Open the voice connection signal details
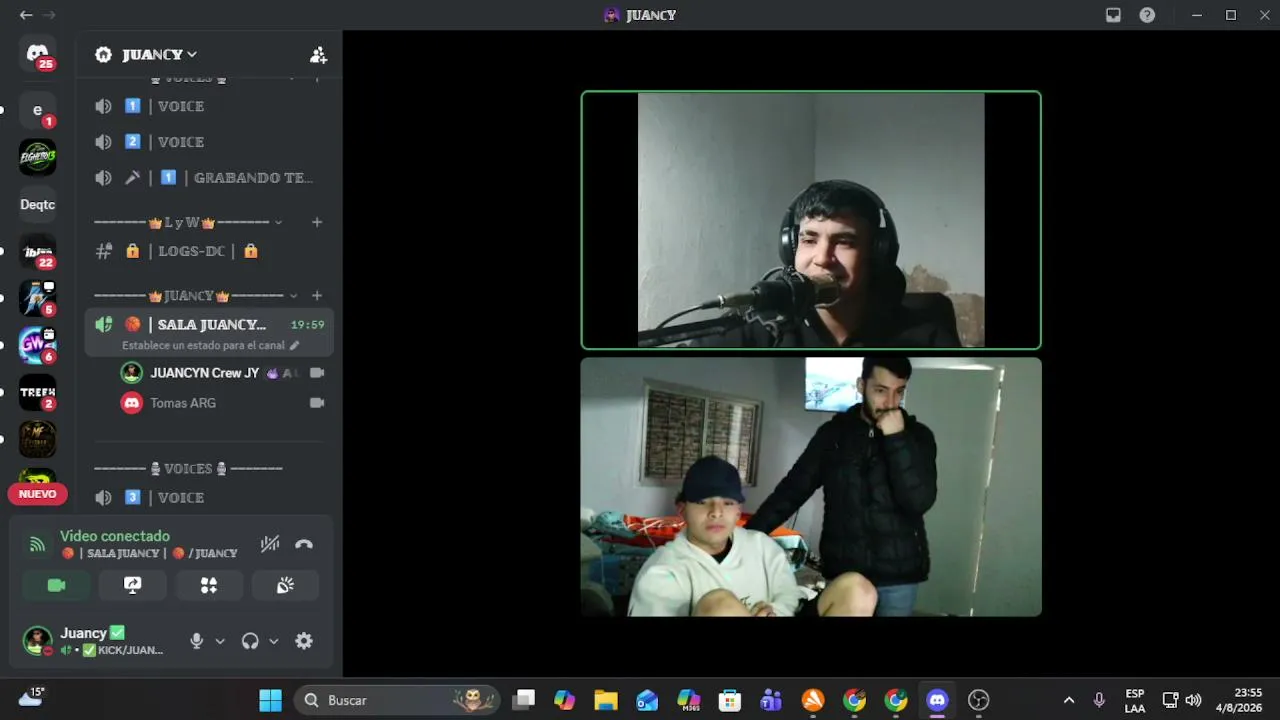The width and height of the screenshot is (1280, 720). (38, 544)
